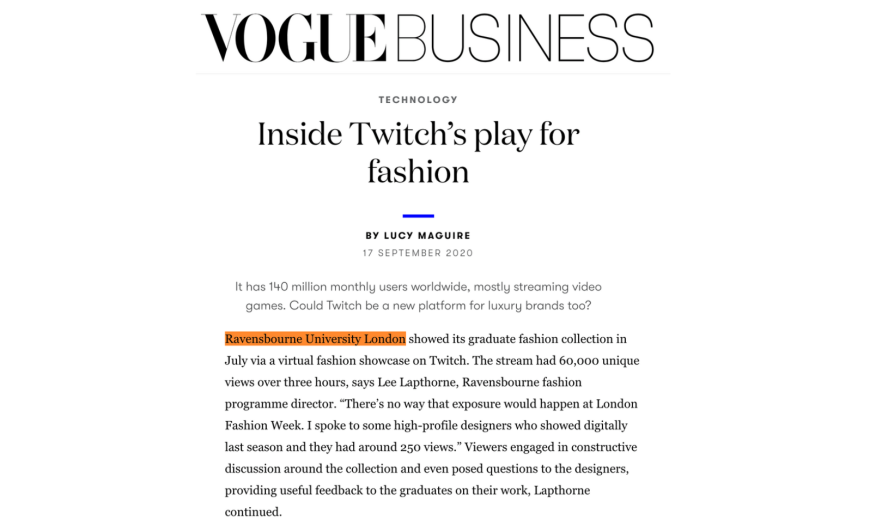
Task: Click the final word "continued" in the paragraph
Action: [x=252, y=513]
